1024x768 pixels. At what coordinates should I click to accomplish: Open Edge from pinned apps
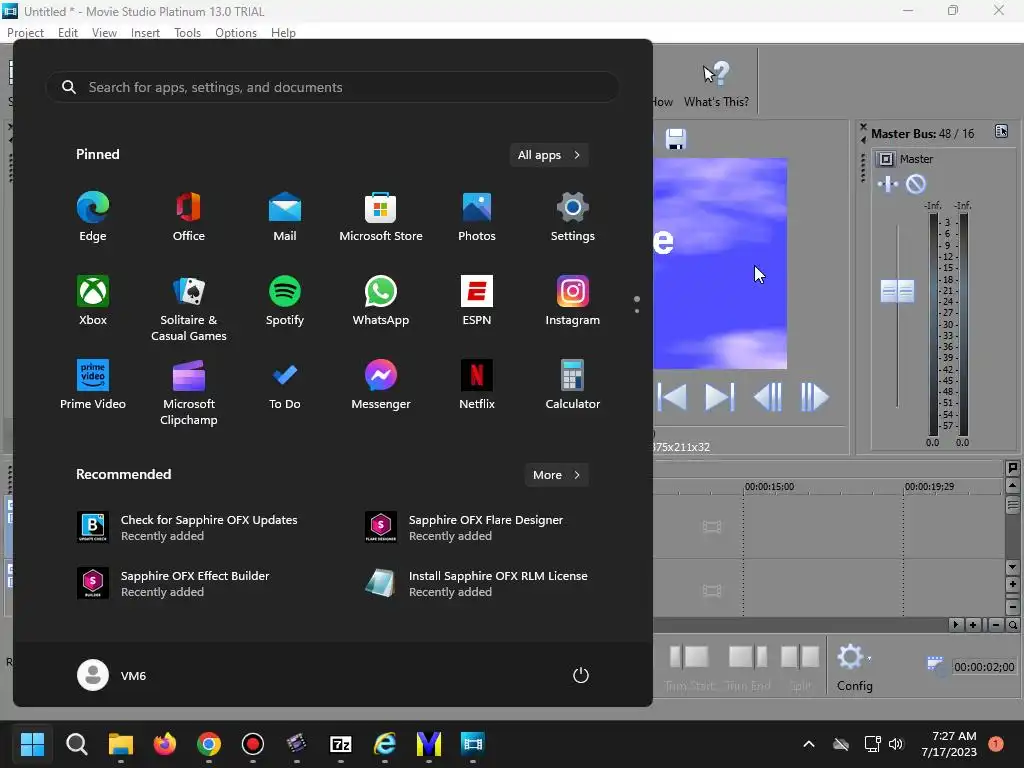pyautogui.click(x=93, y=217)
